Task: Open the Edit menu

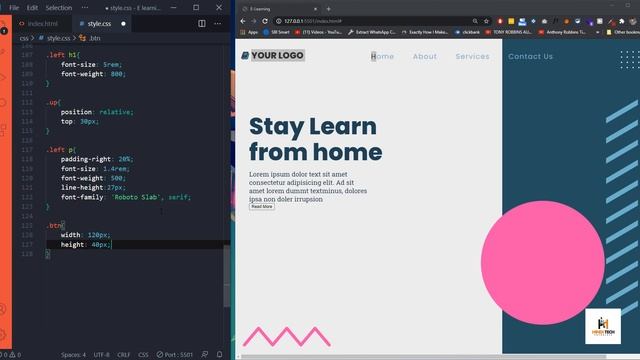Action: coord(32,8)
